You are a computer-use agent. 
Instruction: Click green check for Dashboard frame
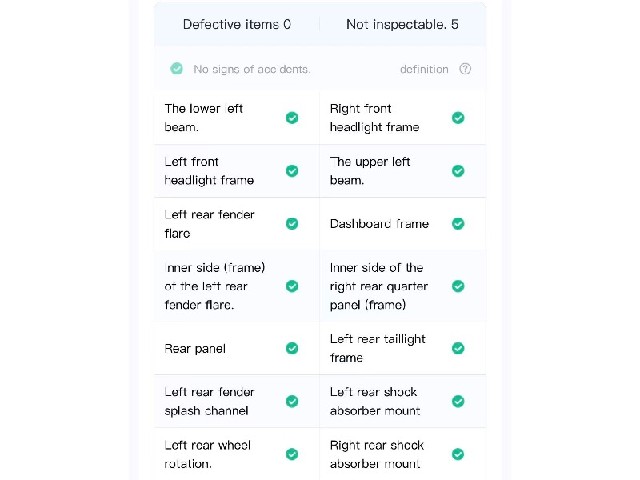[458, 224]
